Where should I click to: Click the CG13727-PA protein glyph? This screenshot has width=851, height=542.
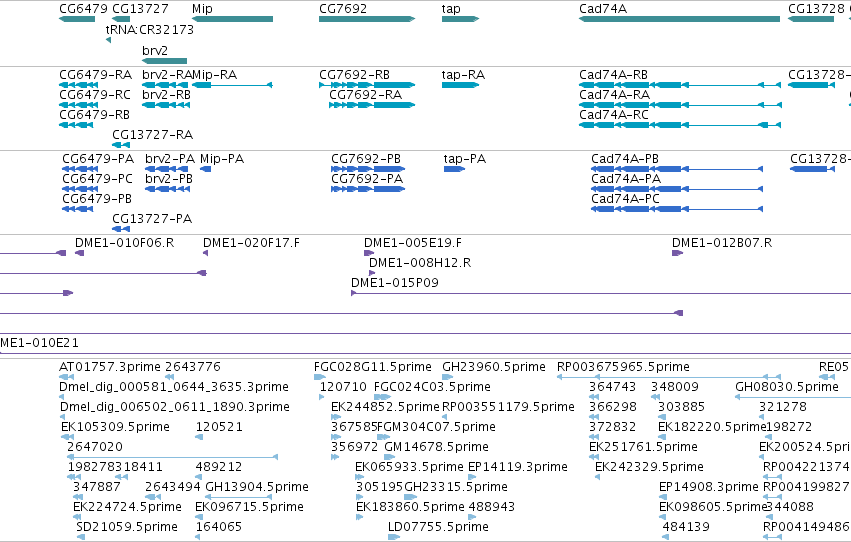coord(121,229)
